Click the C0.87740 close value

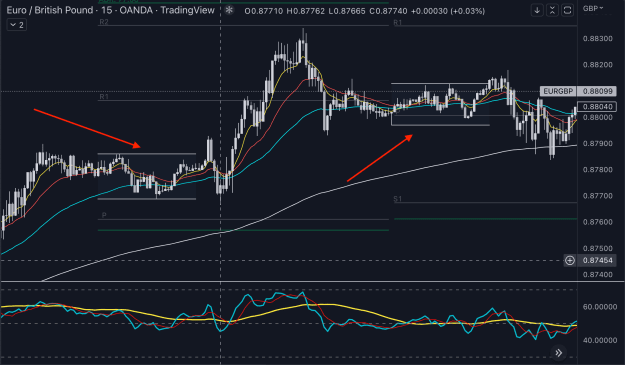(x=388, y=11)
